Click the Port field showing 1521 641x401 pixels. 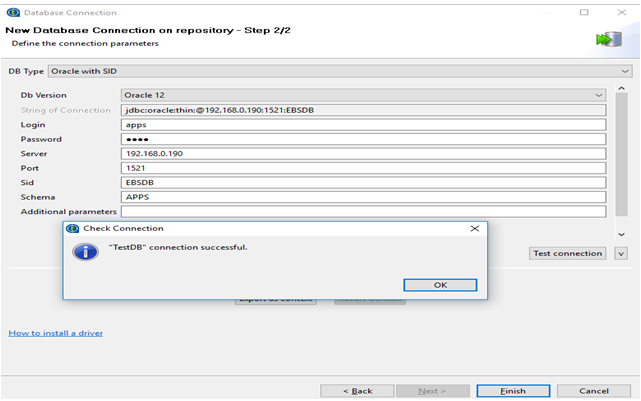tap(363, 168)
